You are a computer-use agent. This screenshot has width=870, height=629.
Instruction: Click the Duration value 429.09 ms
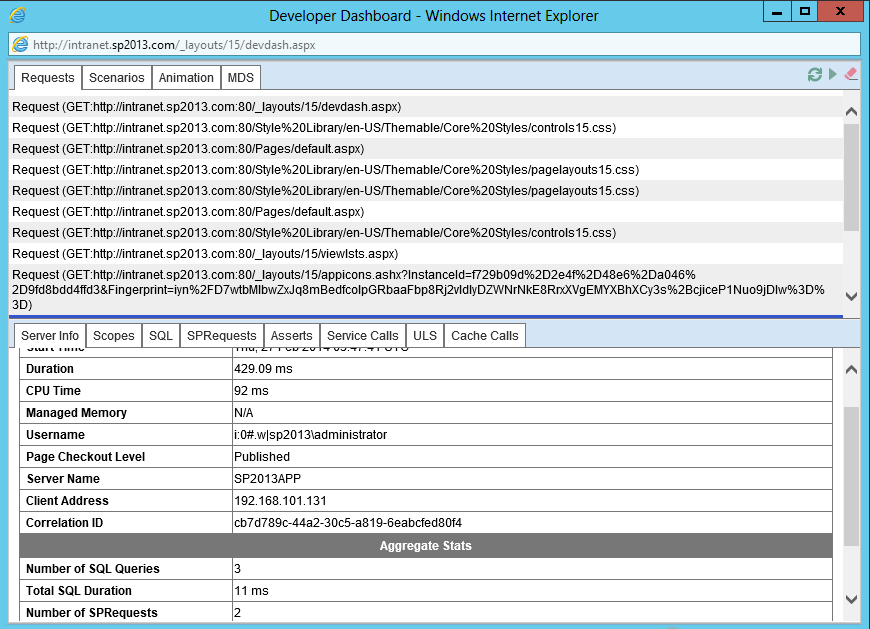[263, 369]
